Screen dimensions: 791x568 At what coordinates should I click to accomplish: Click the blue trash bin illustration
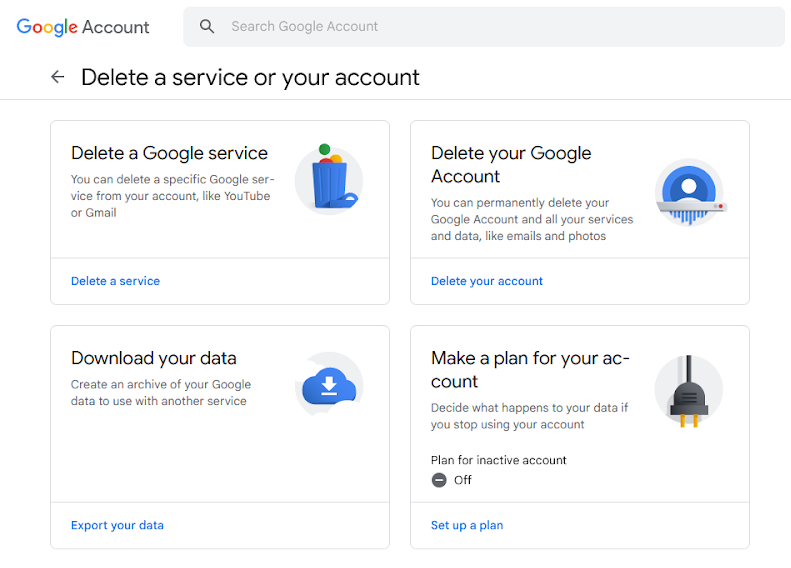point(329,180)
